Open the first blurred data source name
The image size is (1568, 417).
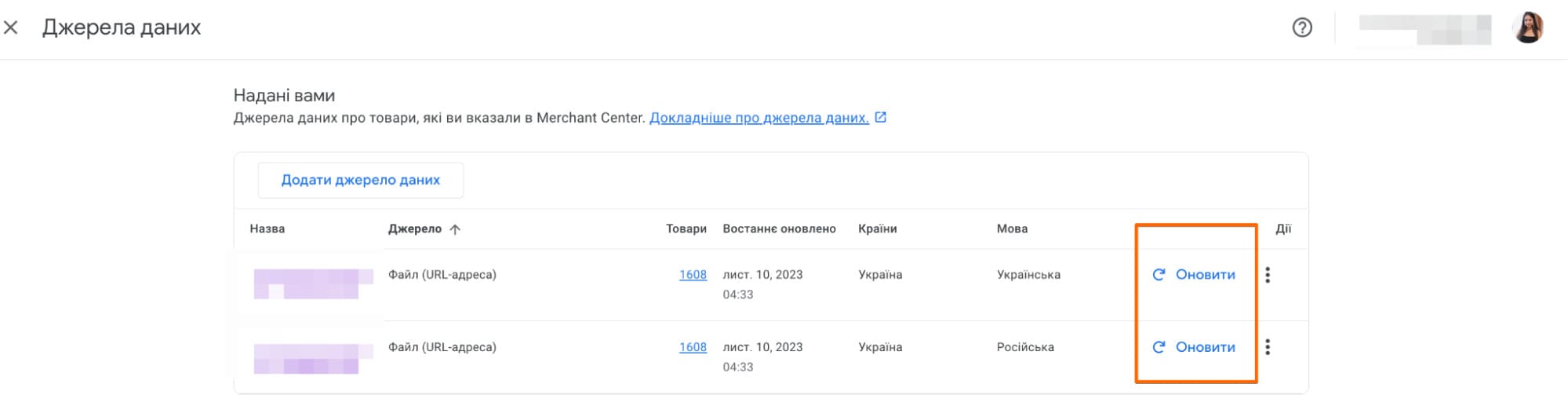tap(312, 283)
